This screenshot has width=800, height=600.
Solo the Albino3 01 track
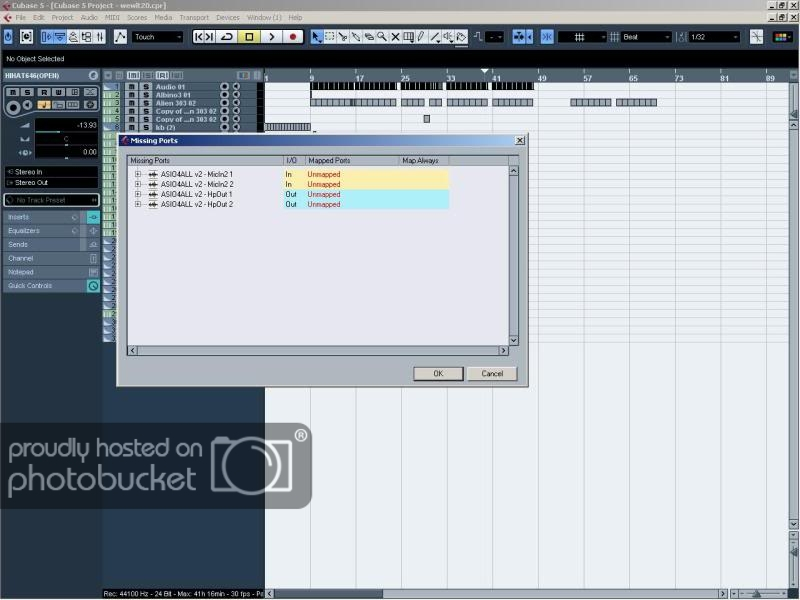(x=146, y=95)
